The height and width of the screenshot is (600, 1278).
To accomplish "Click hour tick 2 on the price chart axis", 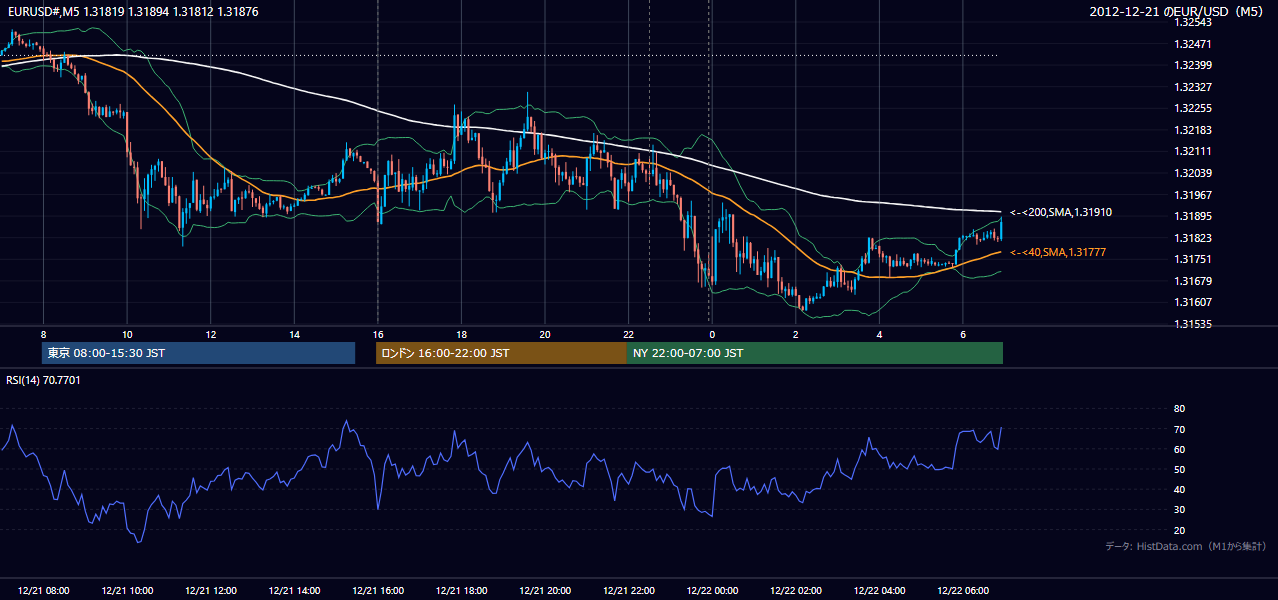I will 795,334.
